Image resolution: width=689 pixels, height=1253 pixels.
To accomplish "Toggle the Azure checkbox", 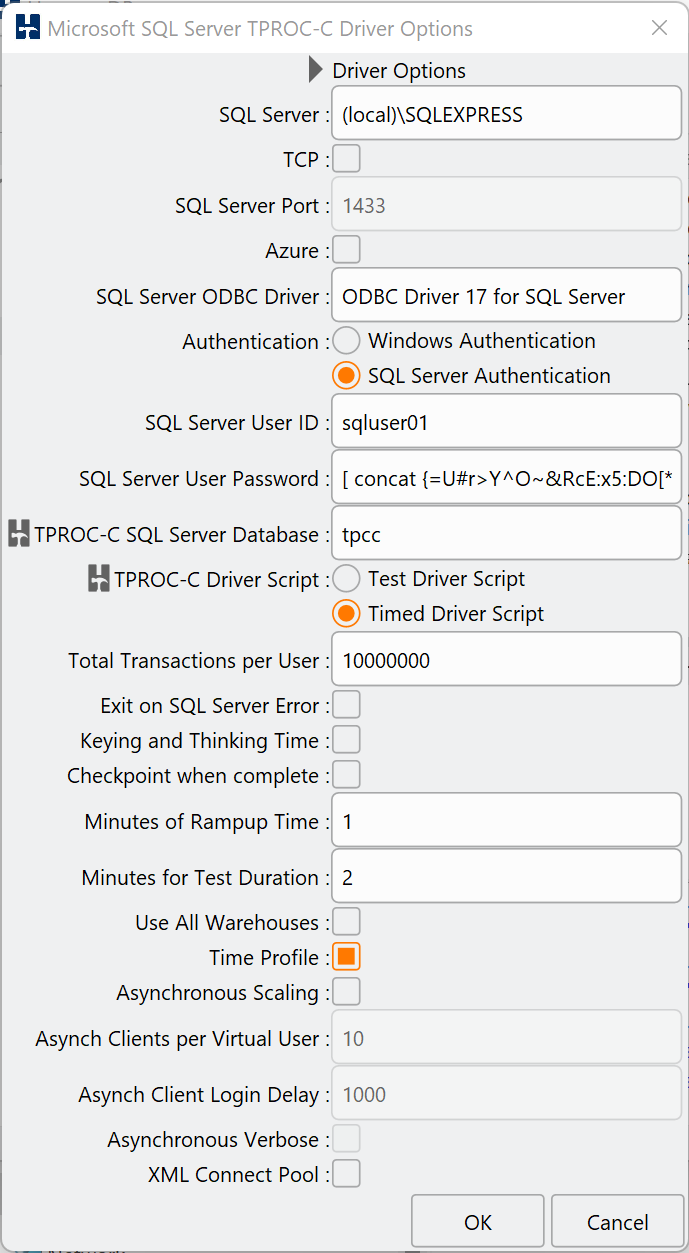I will pos(346,250).
